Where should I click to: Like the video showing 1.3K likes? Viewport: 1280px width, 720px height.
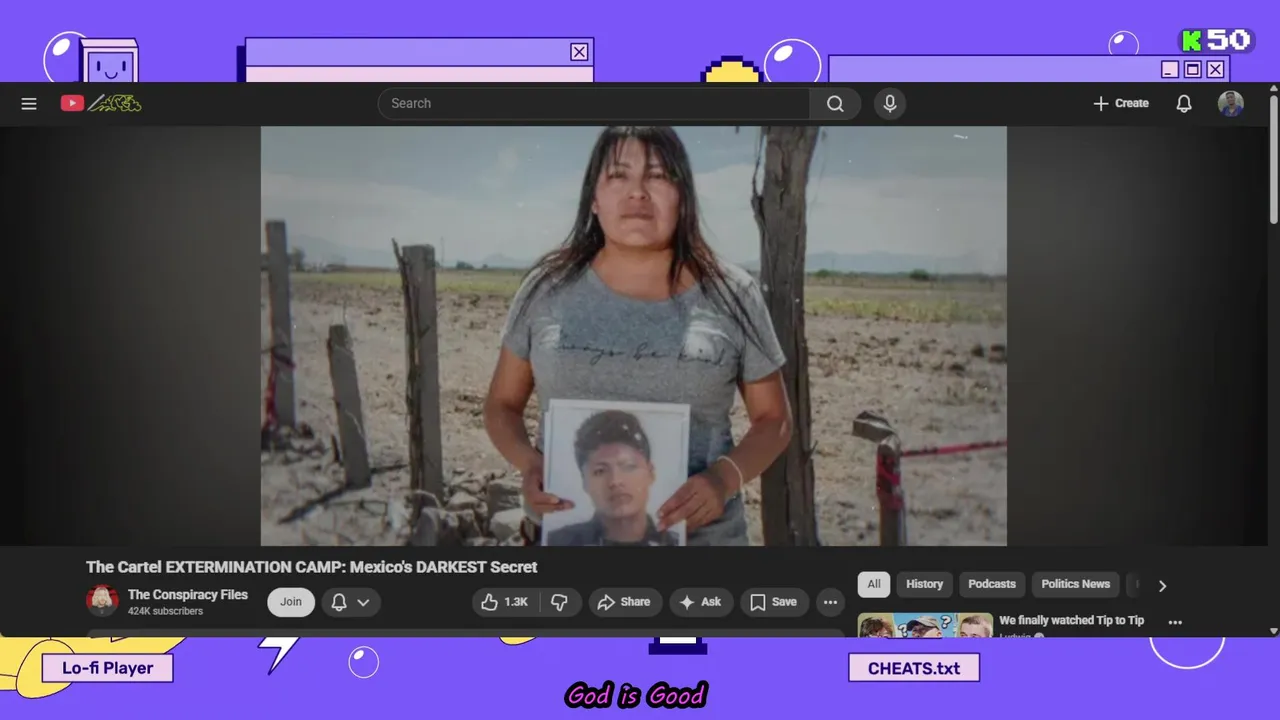coord(506,602)
